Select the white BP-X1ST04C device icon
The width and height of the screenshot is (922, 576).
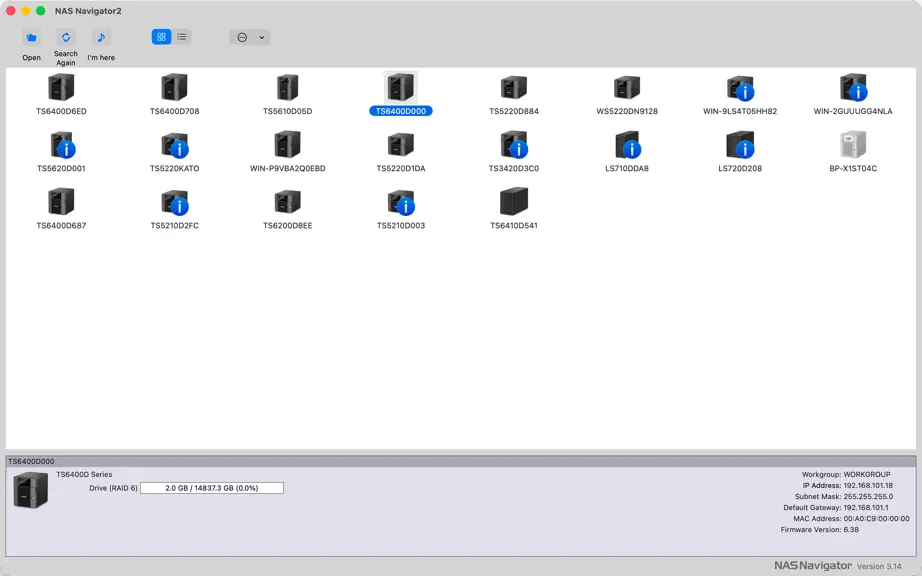pos(853,145)
